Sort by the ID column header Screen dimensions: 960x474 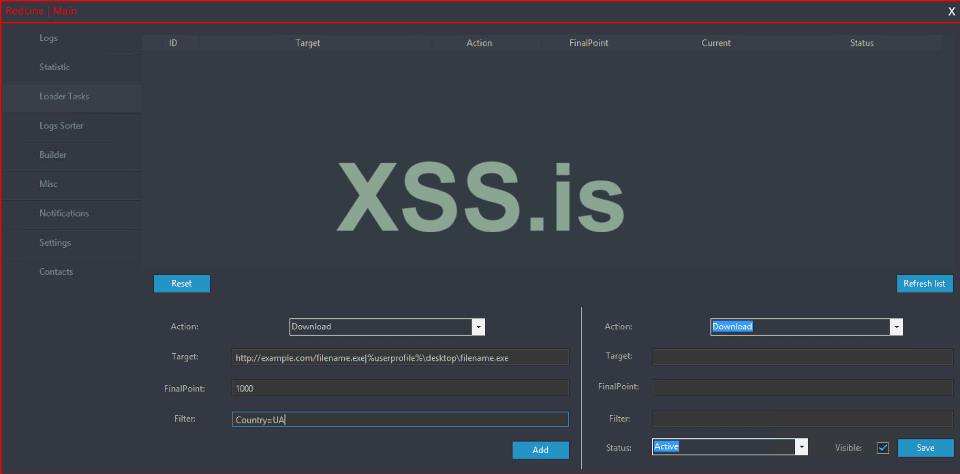pos(173,43)
